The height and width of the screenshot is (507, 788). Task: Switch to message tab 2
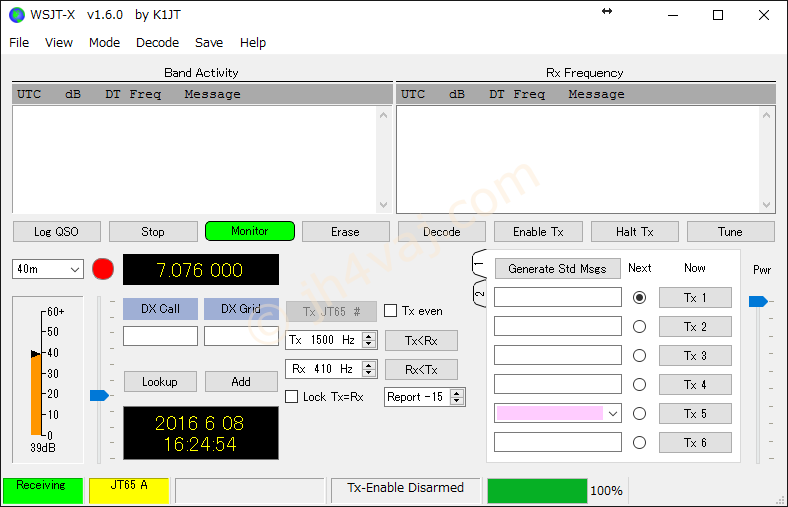479,293
